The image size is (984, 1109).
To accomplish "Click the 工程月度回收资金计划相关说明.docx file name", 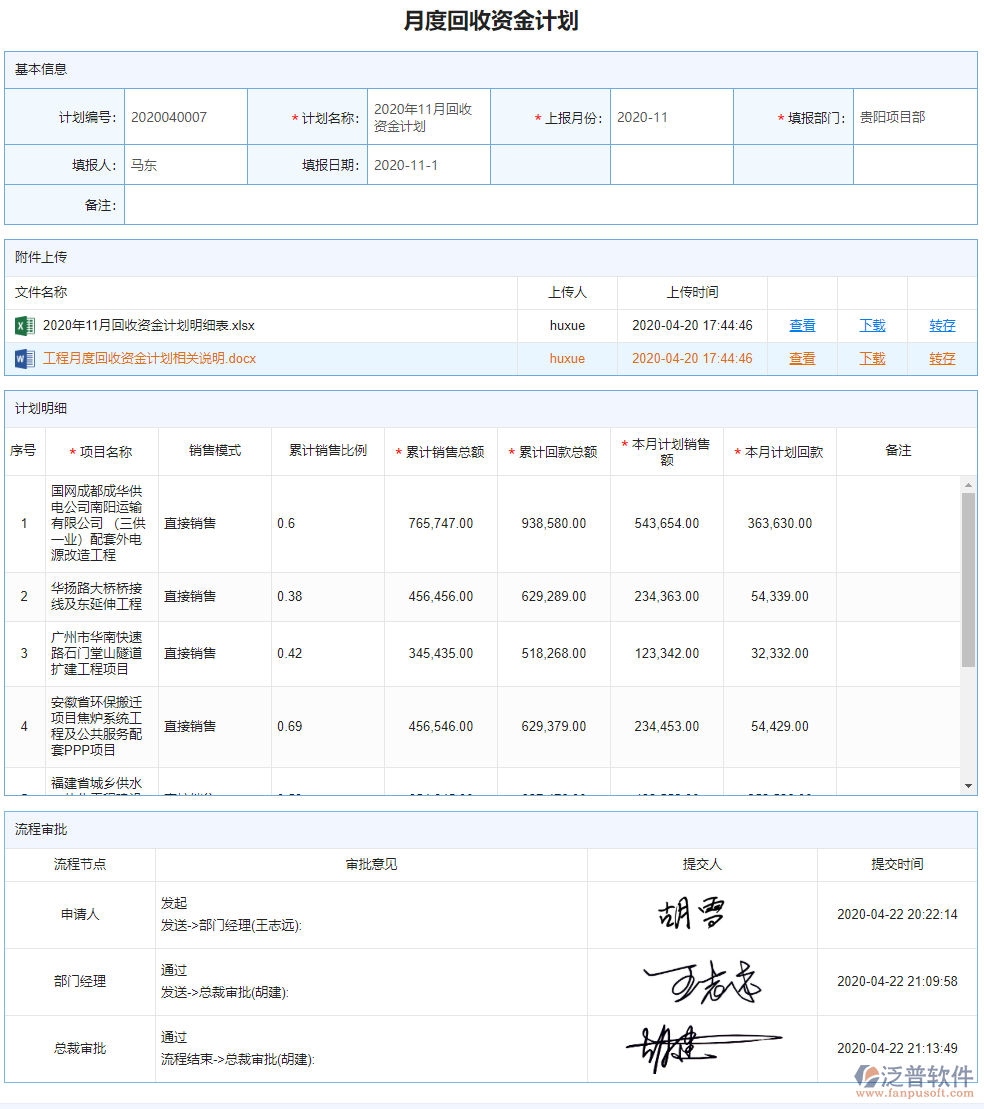I will (150, 357).
